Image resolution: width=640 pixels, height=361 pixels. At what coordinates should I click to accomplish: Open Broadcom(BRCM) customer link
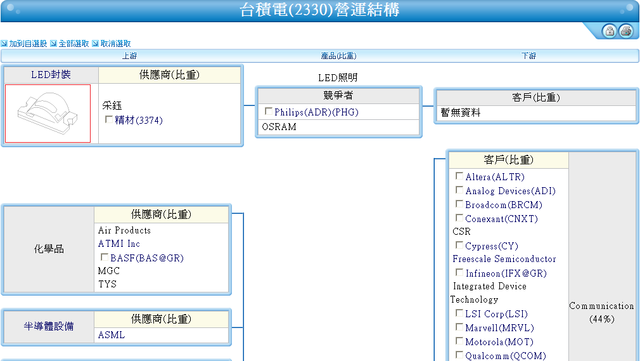pyautogui.click(x=504, y=205)
